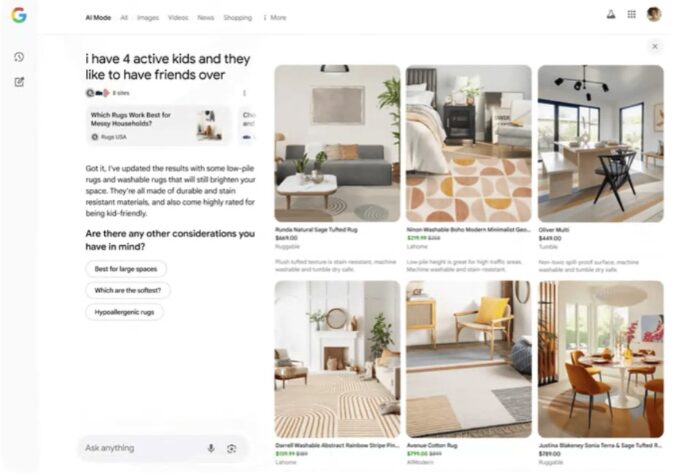
Task: Open the Google apps grid
Action: (x=631, y=15)
